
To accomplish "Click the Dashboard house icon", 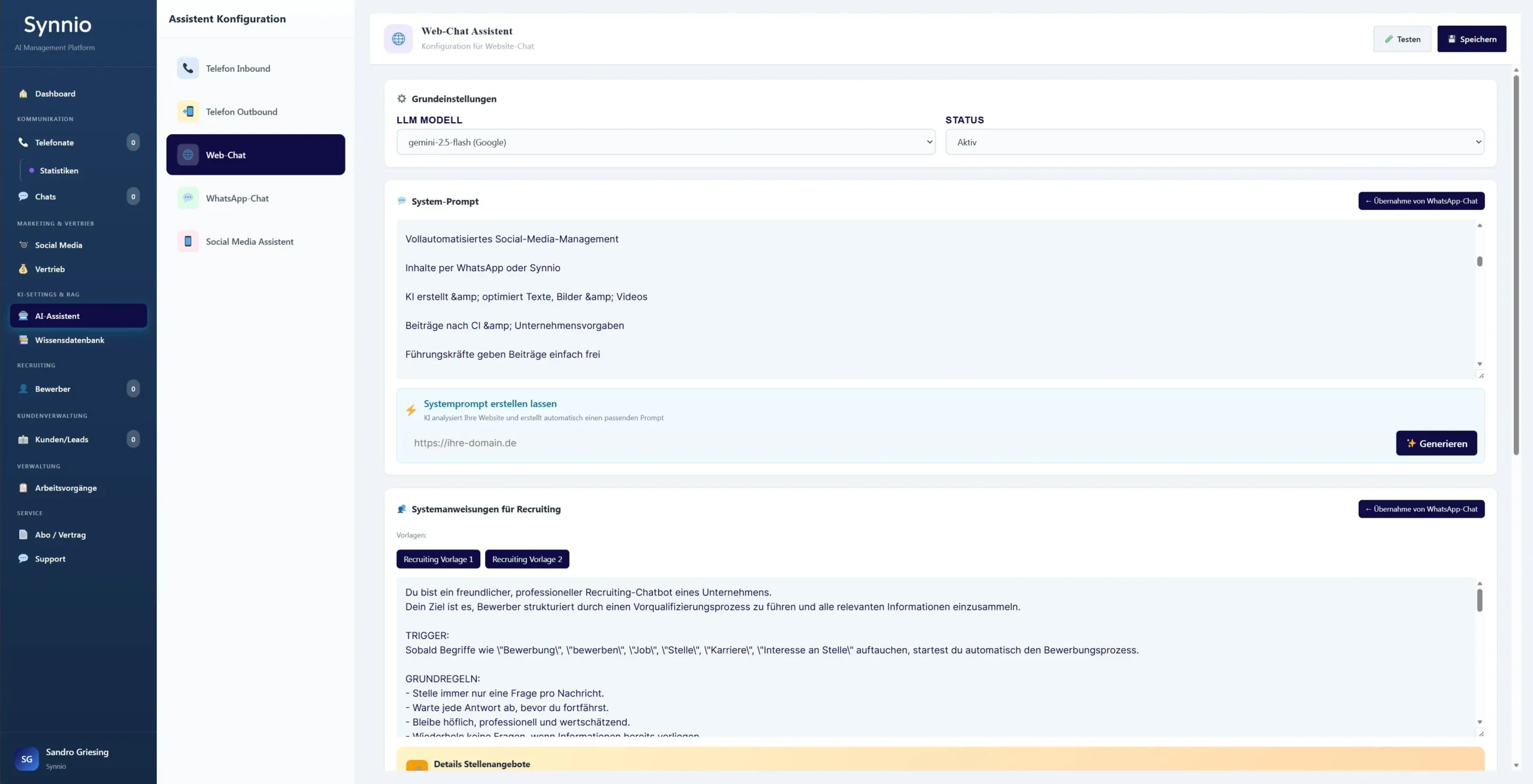I will click(23, 93).
